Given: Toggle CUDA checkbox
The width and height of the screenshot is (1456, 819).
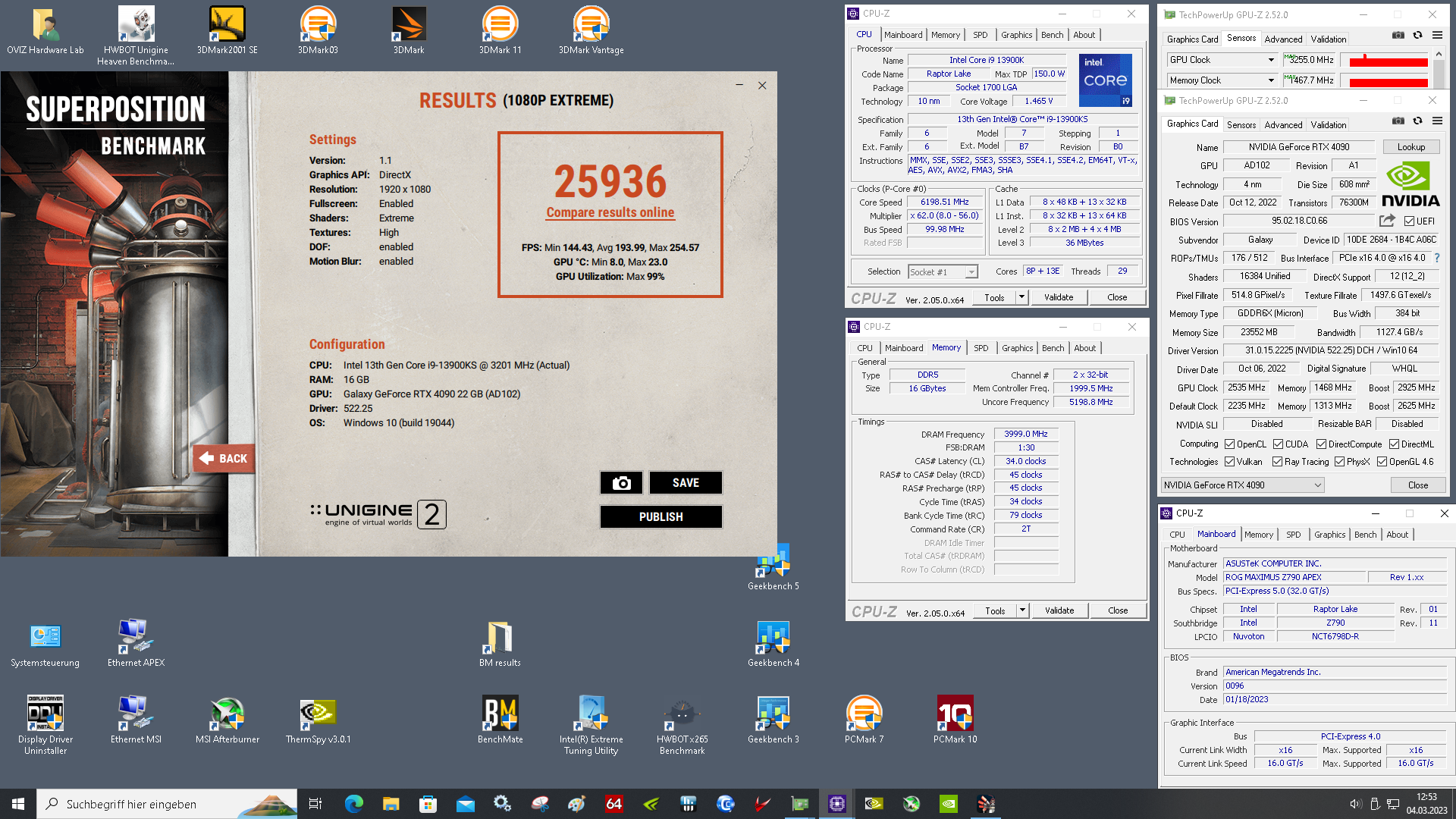Looking at the screenshot, I should tap(1278, 444).
